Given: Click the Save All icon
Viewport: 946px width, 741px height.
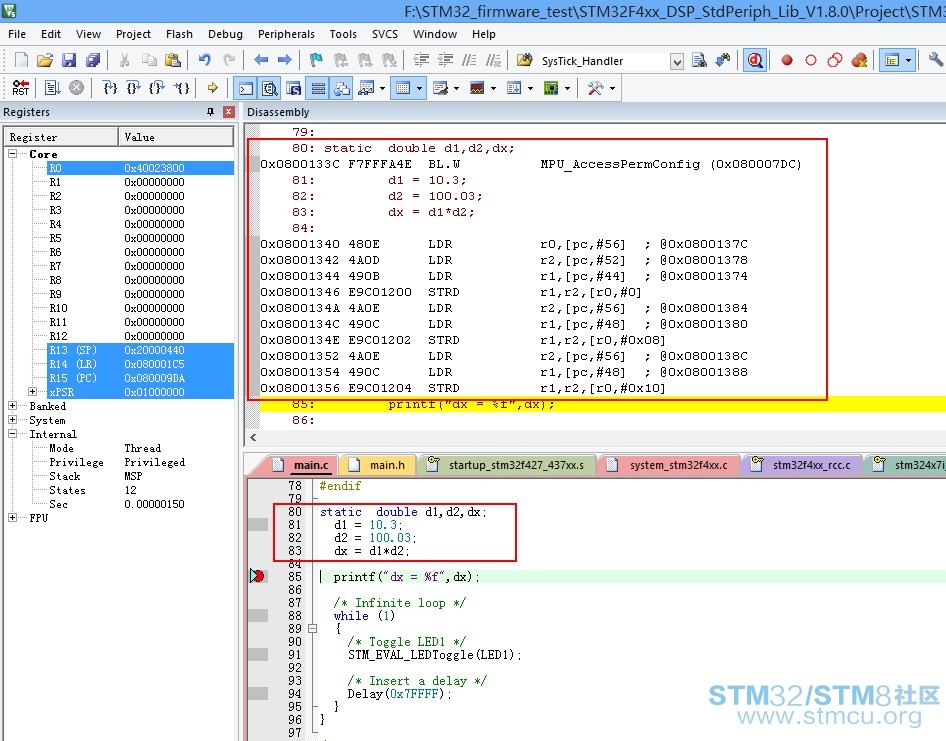Looking at the screenshot, I should point(93,60).
